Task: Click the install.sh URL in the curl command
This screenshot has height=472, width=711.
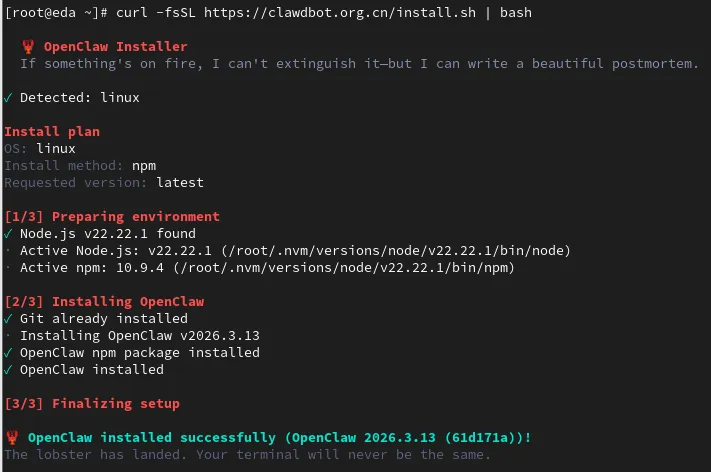Action: (x=340, y=13)
